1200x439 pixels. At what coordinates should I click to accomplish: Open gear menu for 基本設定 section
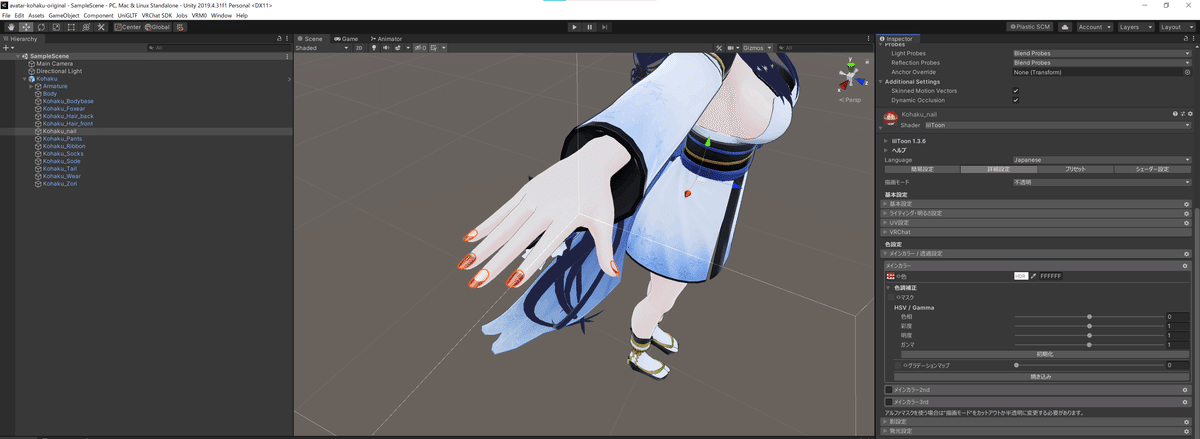(x=1186, y=203)
